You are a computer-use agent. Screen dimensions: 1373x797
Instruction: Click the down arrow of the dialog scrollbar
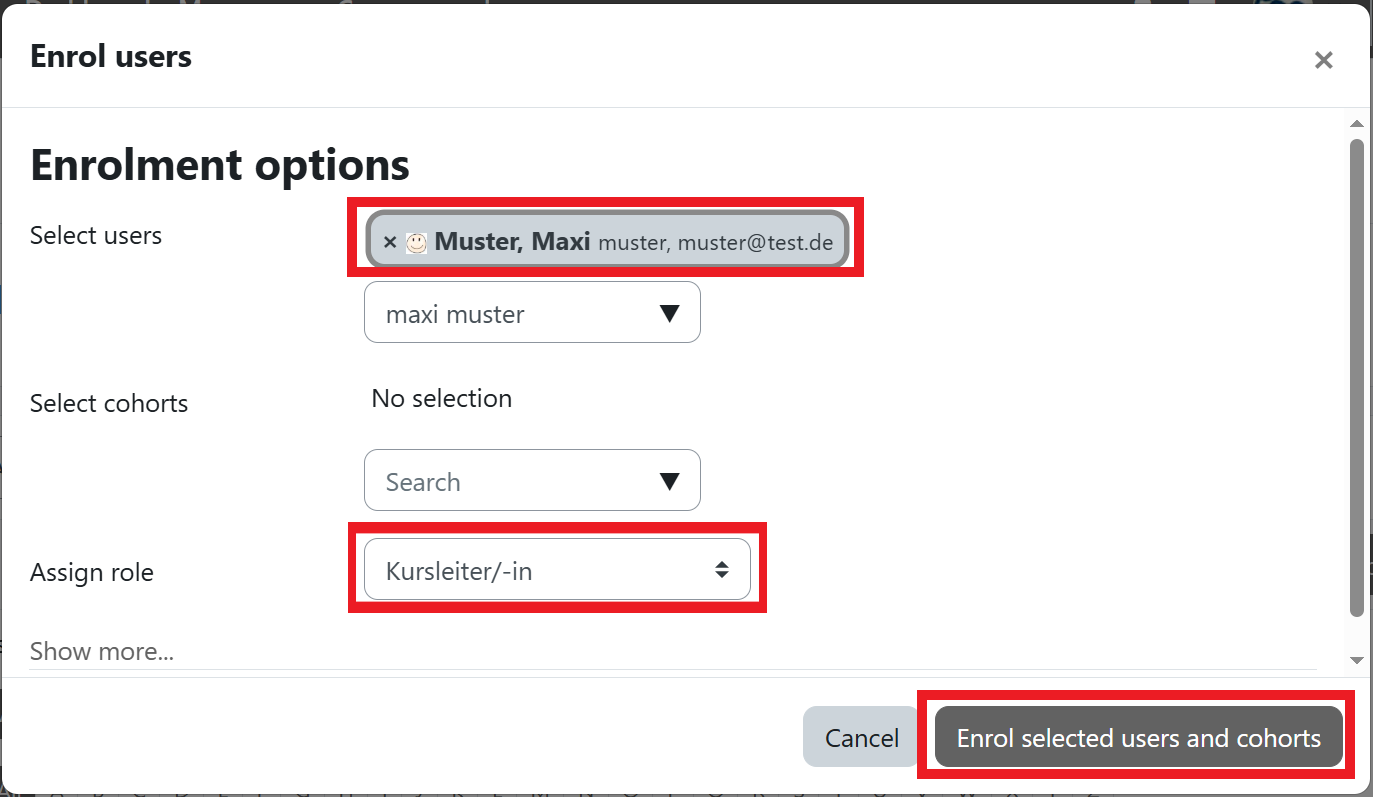1357,660
